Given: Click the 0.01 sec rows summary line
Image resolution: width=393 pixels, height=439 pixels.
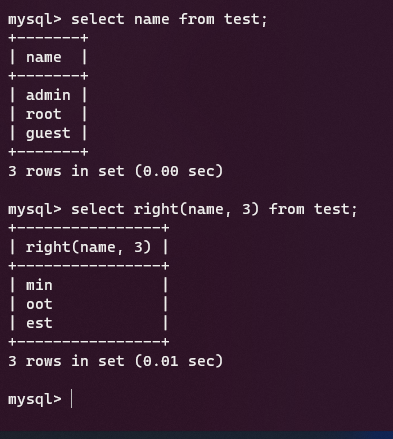Looking at the screenshot, I should [x=115, y=361].
